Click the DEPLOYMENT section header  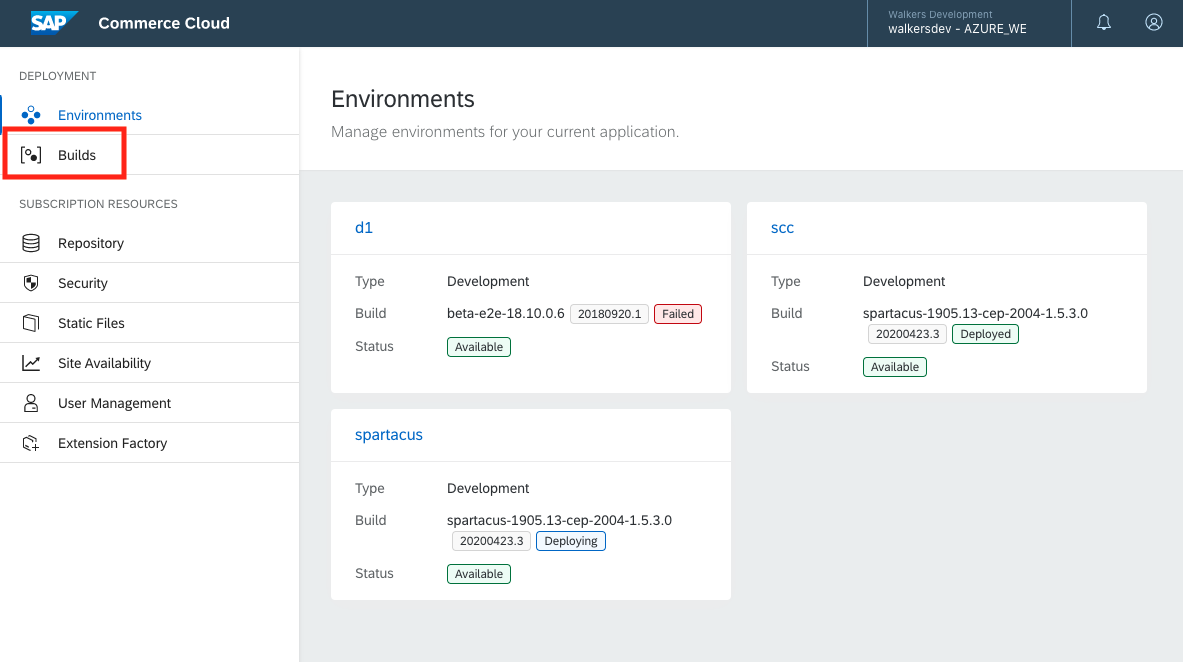coord(57,75)
